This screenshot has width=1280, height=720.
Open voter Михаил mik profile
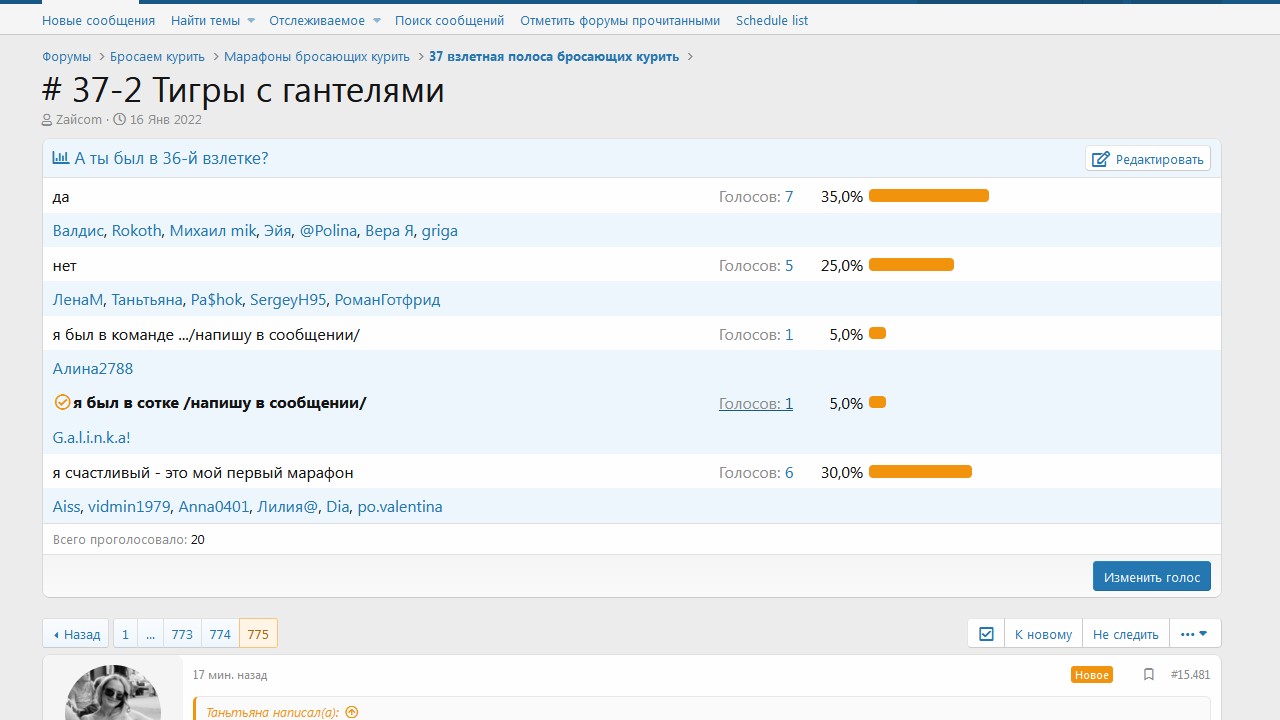pos(213,231)
